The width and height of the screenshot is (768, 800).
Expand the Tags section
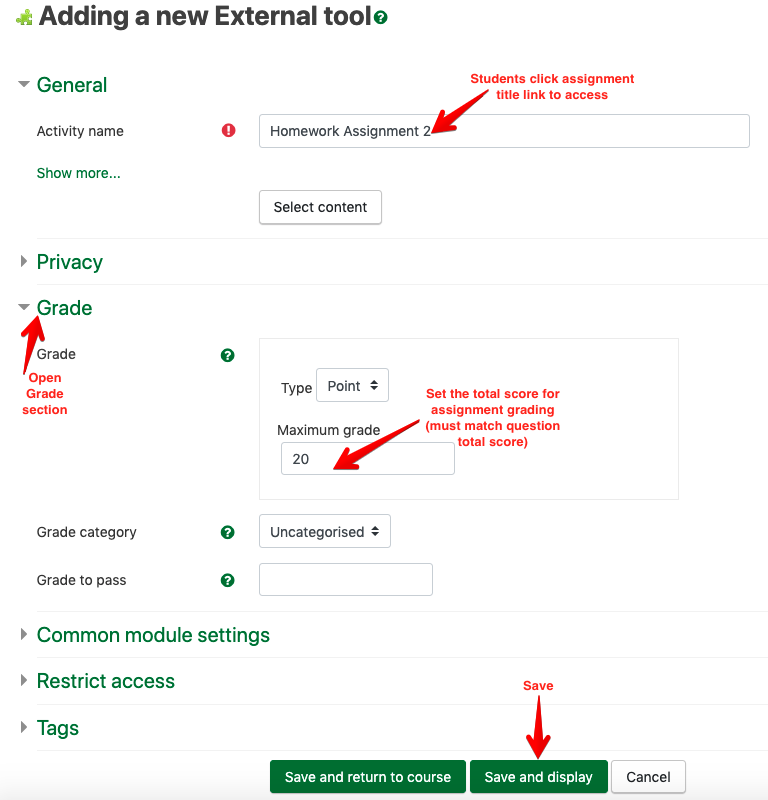coord(23,728)
